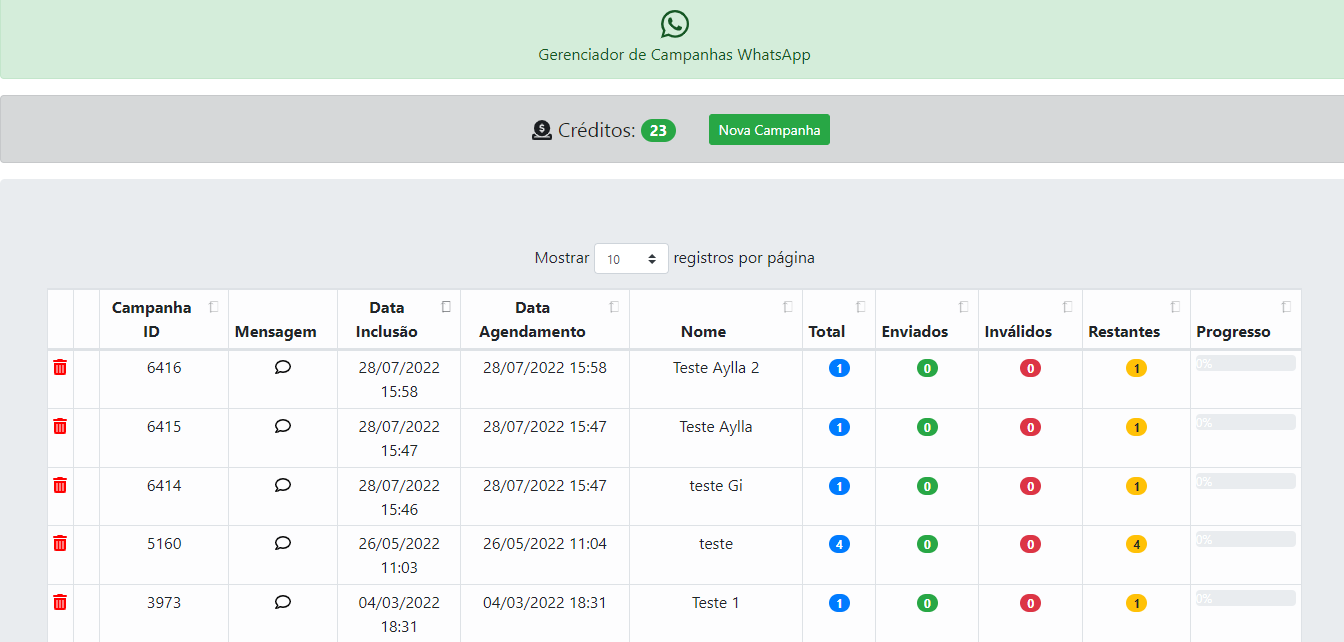Delete campaign 6416 using trash icon
1344x642 pixels.
[x=60, y=368]
